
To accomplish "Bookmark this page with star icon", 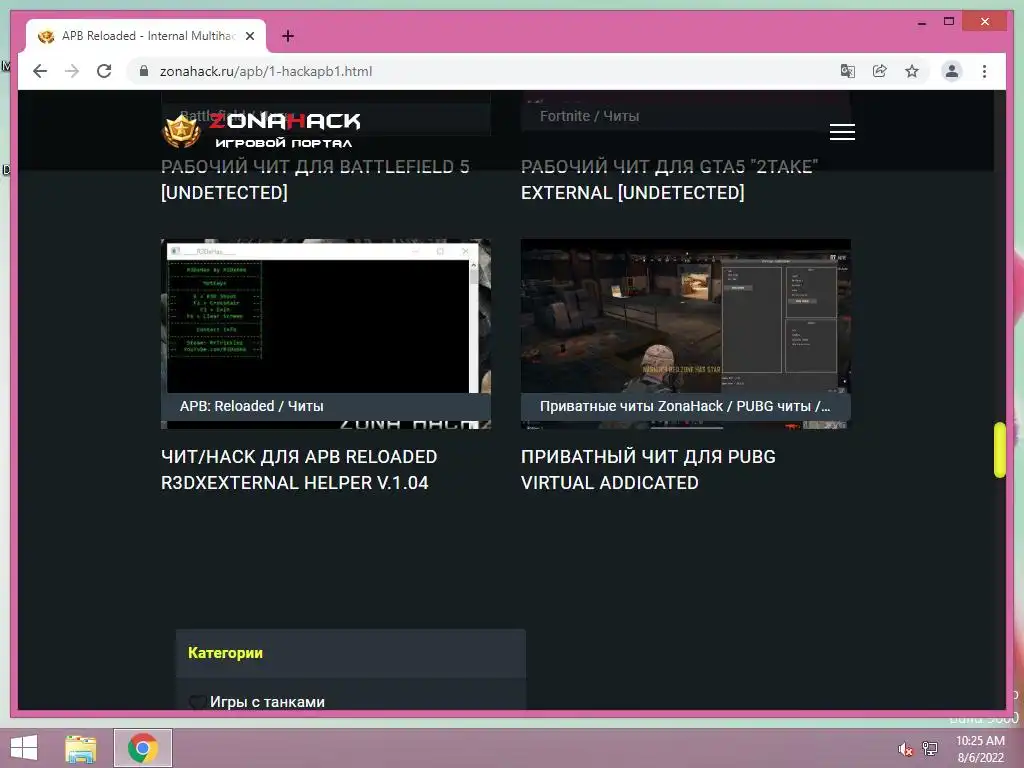I will [x=912, y=71].
